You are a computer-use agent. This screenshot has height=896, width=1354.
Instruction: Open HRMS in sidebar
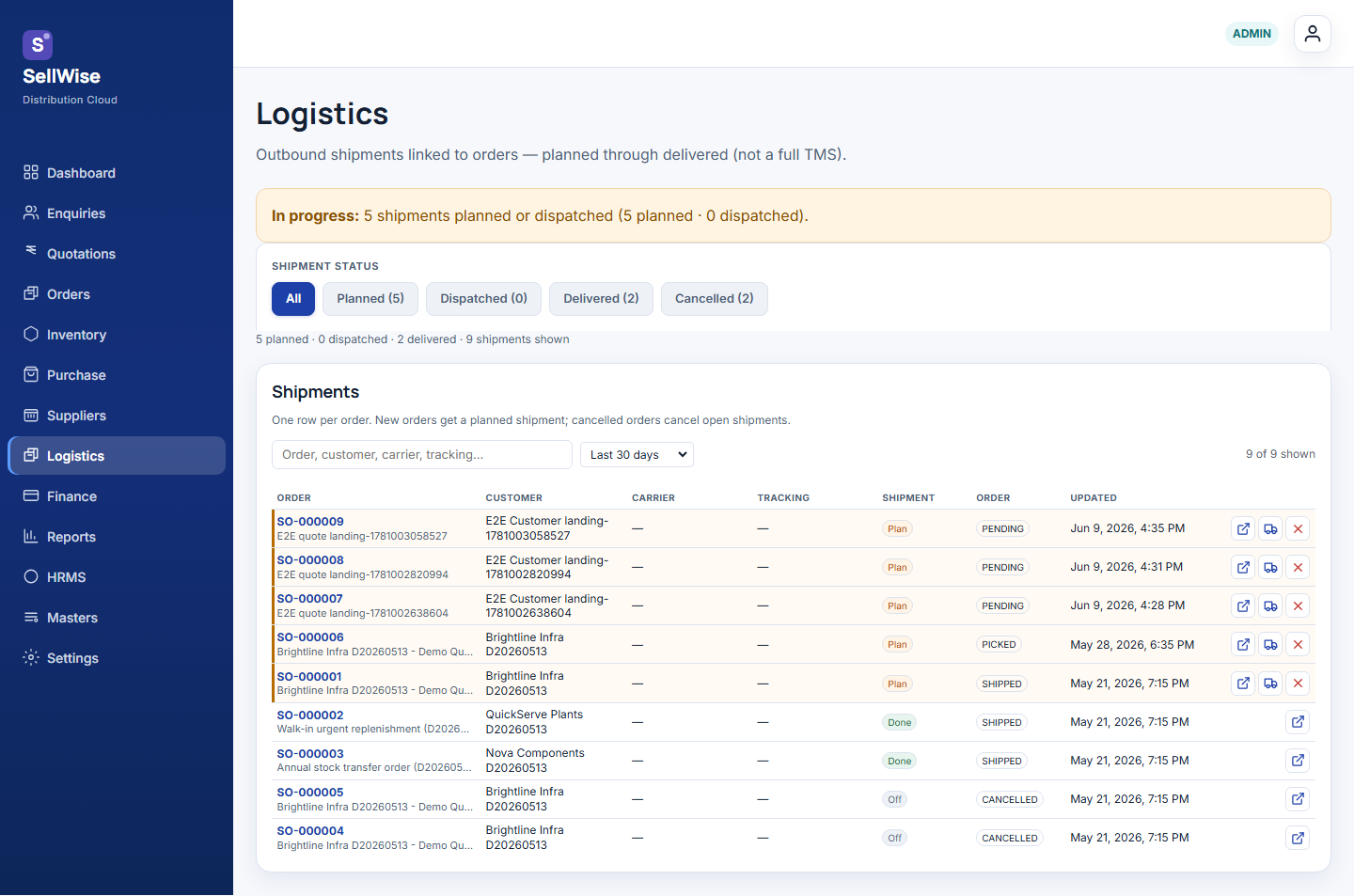[x=117, y=577]
